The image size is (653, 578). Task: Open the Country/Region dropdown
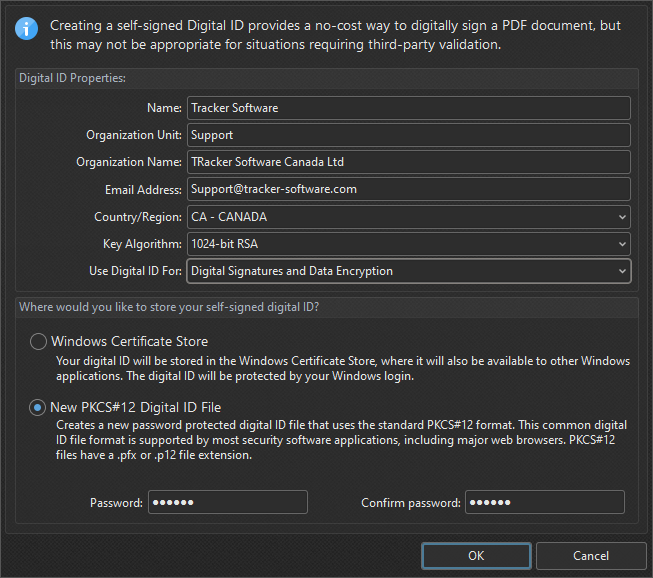click(x=409, y=217)
